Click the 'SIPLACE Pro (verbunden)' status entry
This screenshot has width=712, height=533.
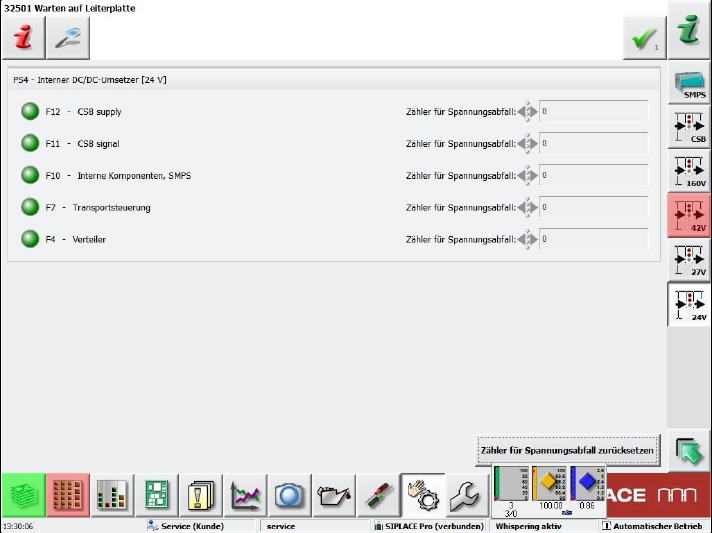click(x=429, y=526)
